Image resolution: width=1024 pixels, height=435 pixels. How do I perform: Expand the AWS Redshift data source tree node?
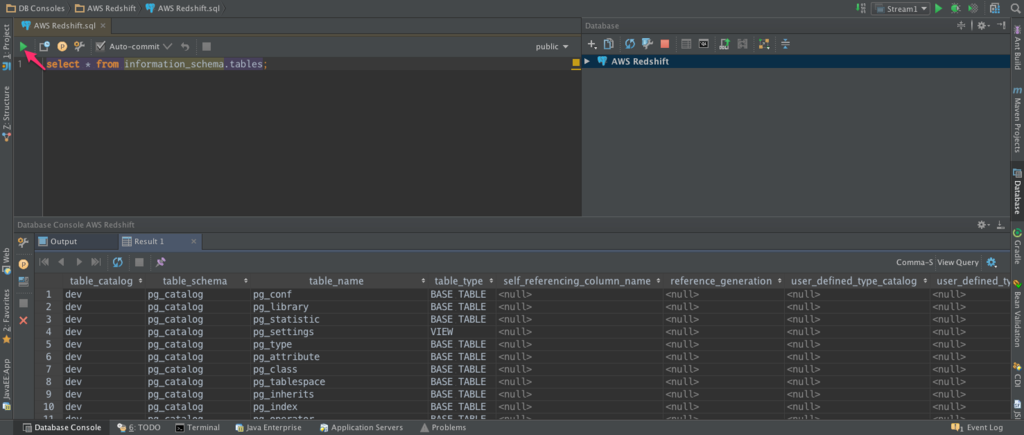[586, 61]
